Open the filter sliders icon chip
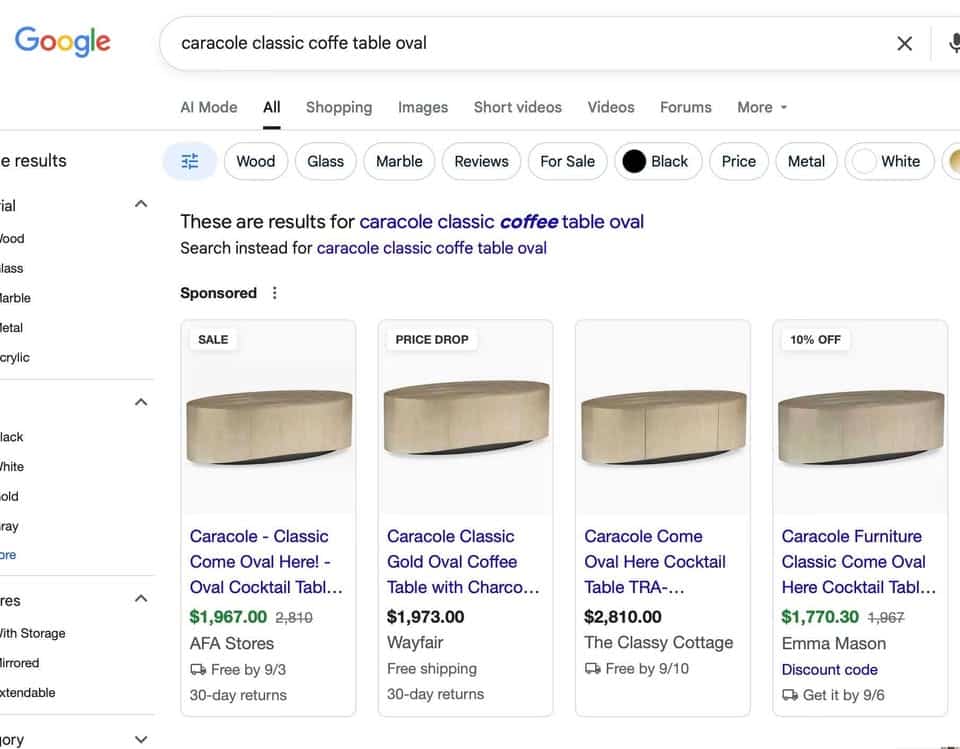This screenshot has width=960, height=749. click(x=190, y=161)
